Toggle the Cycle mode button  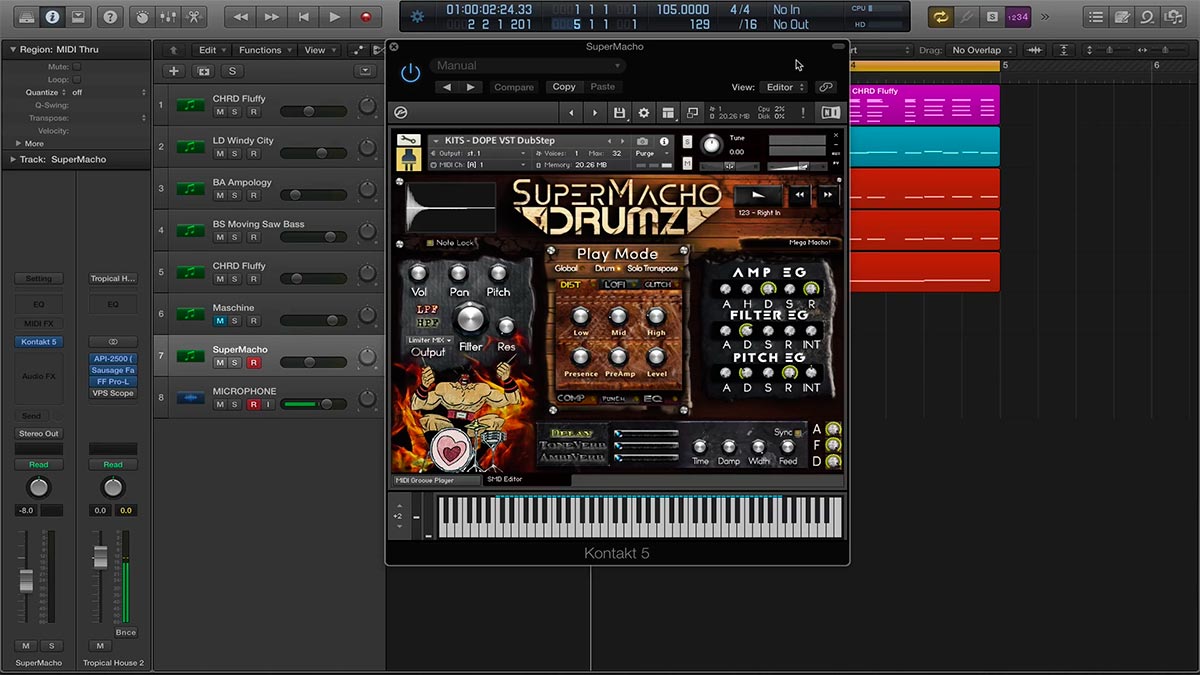coord(940,17)
